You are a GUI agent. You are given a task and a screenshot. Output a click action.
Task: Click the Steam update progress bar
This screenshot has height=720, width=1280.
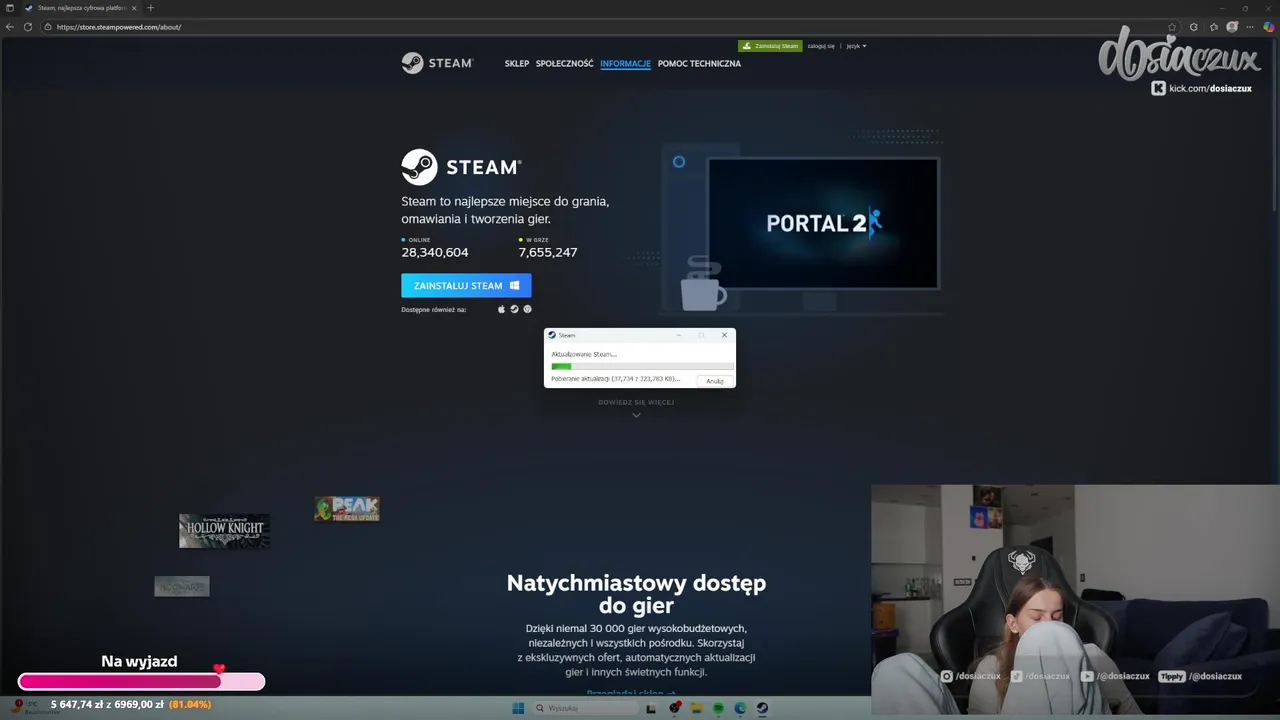(641, 366)
